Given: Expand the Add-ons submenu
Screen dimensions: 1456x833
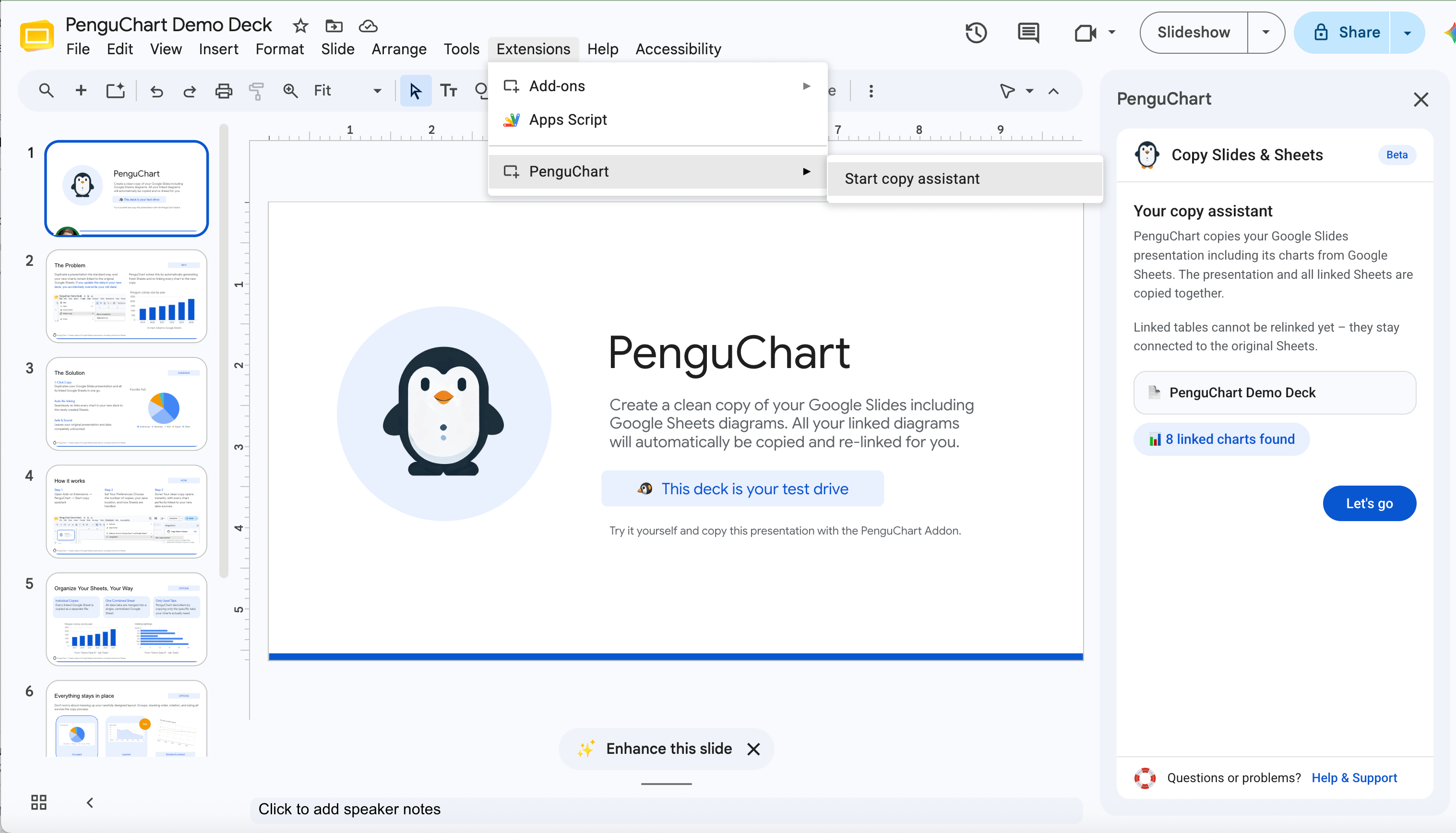Looking at the screenshot, I should click(x=657, y=86).
